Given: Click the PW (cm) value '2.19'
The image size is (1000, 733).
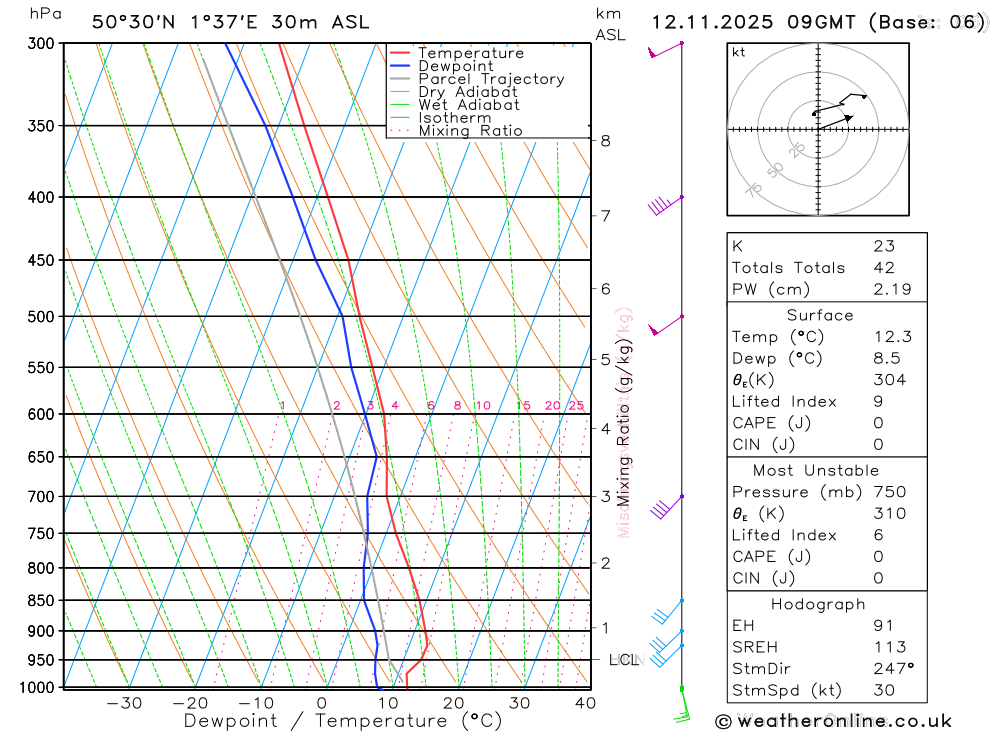Looking at the screenshot, I should (892, 290).
